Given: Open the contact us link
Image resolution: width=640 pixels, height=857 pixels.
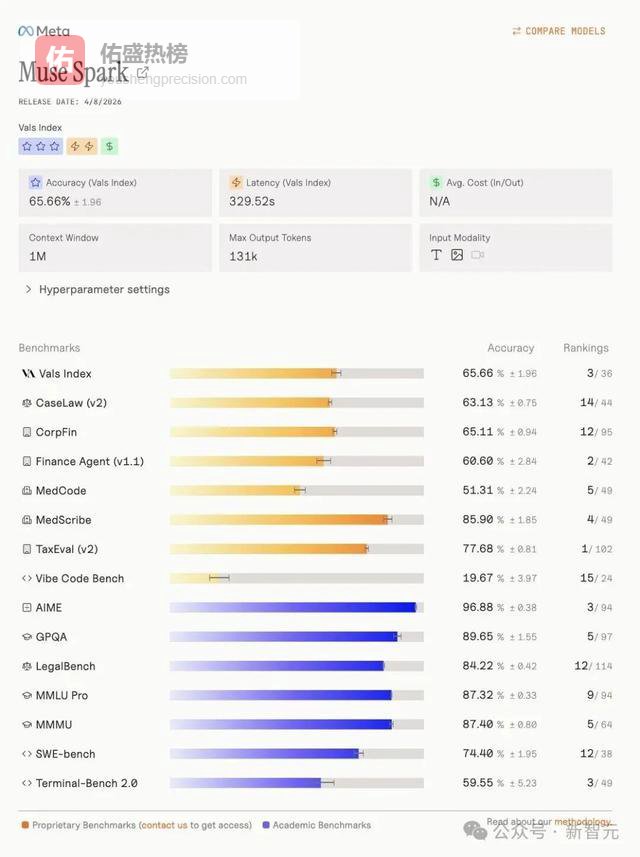Looking at the screenshot, I should point(163,825).
